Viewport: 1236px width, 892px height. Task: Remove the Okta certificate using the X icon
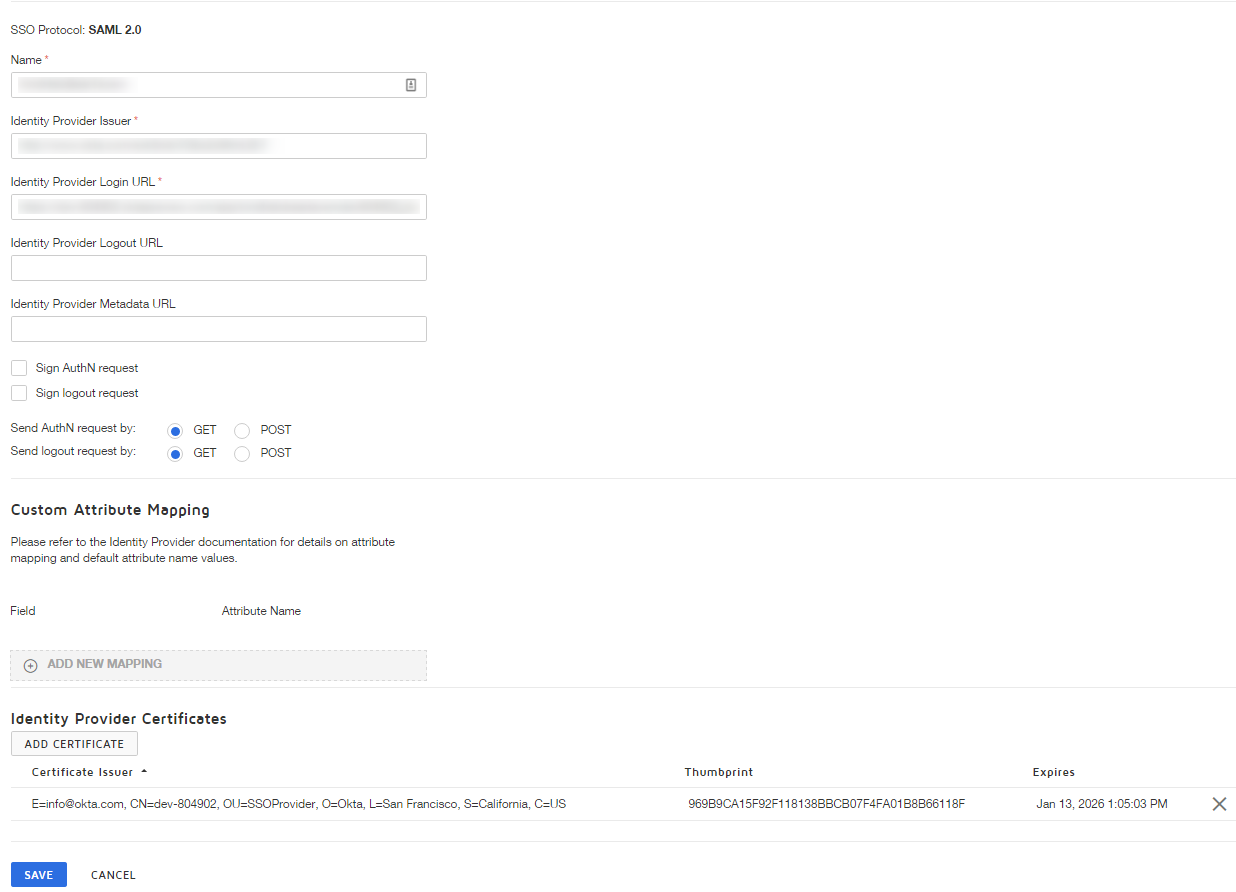click(x=1219, y=803)
